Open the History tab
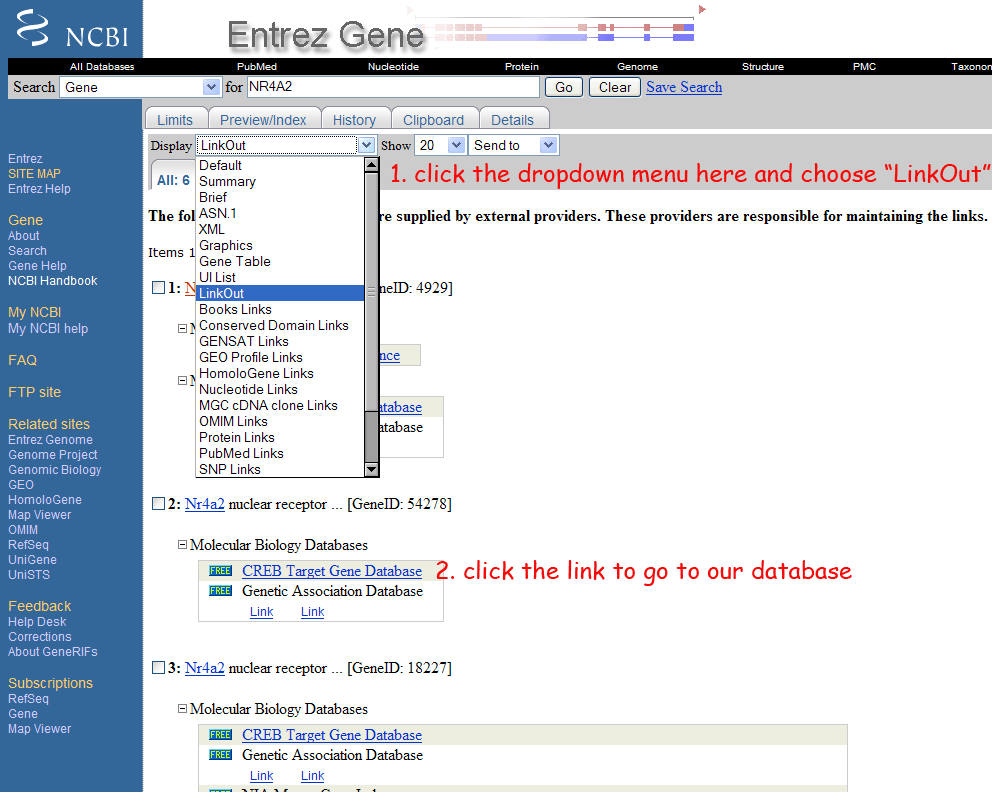 tap(354, 120)
